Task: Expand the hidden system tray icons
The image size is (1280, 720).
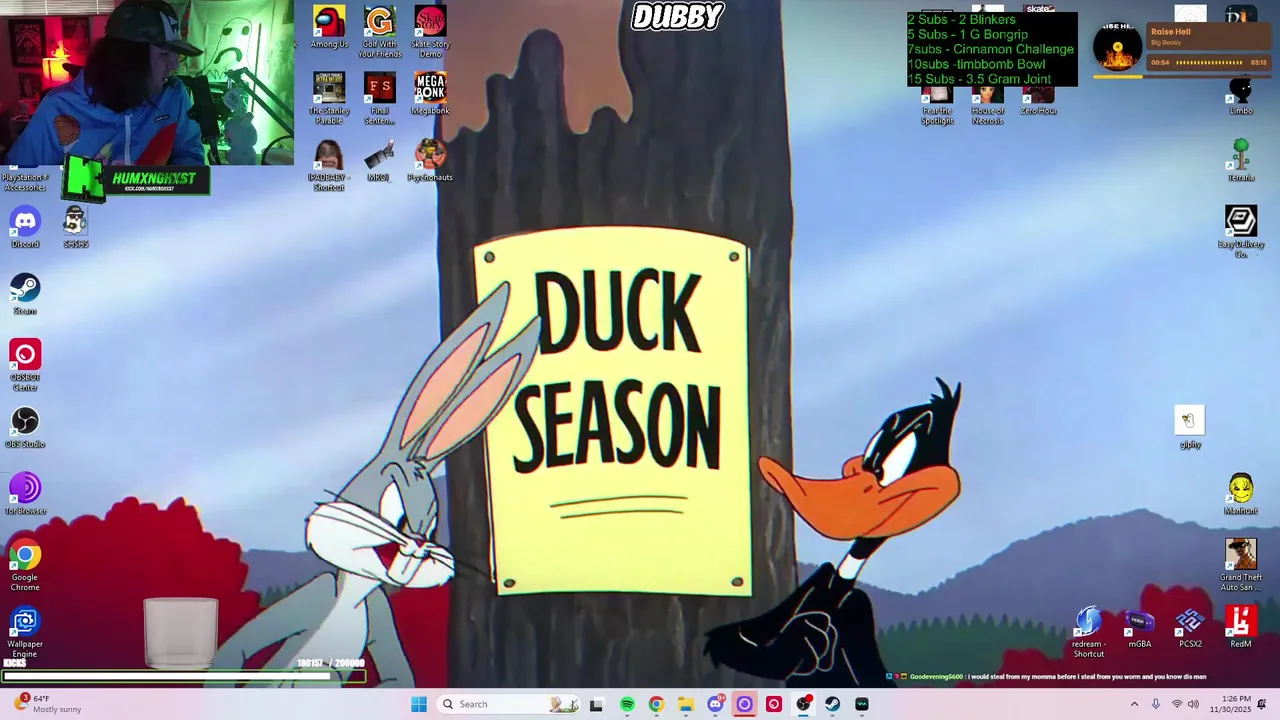Action: (x=1134, y=704)
